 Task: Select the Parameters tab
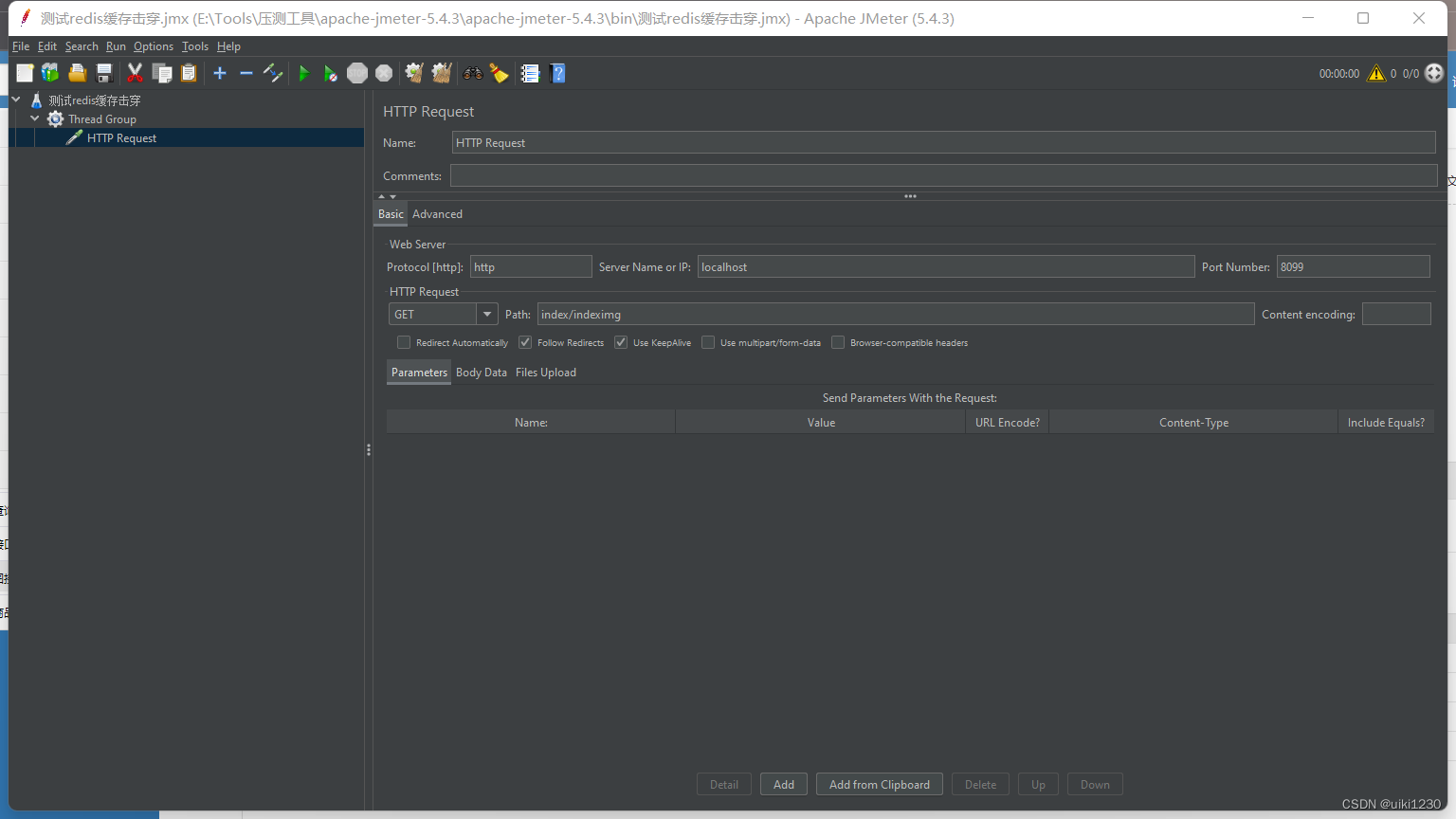click(419, 373)
